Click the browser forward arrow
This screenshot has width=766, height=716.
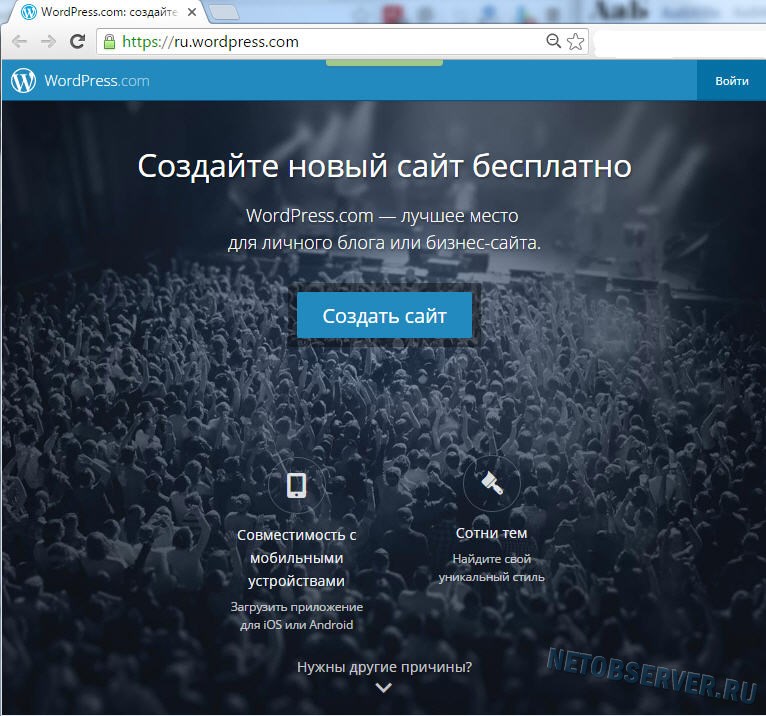pos(48,42)
